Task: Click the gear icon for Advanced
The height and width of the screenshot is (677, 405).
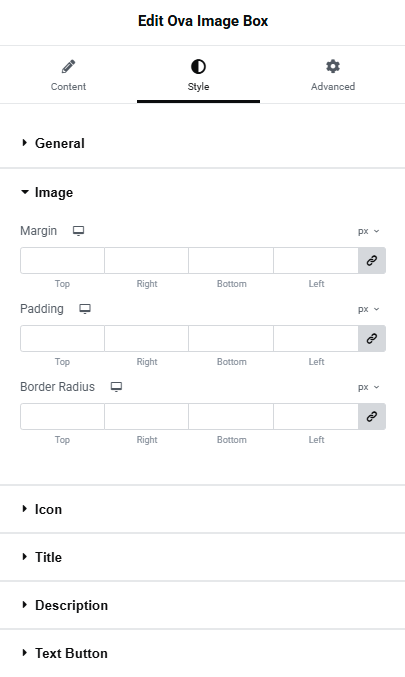Action: pyautogui.click(x=333, y=66)
